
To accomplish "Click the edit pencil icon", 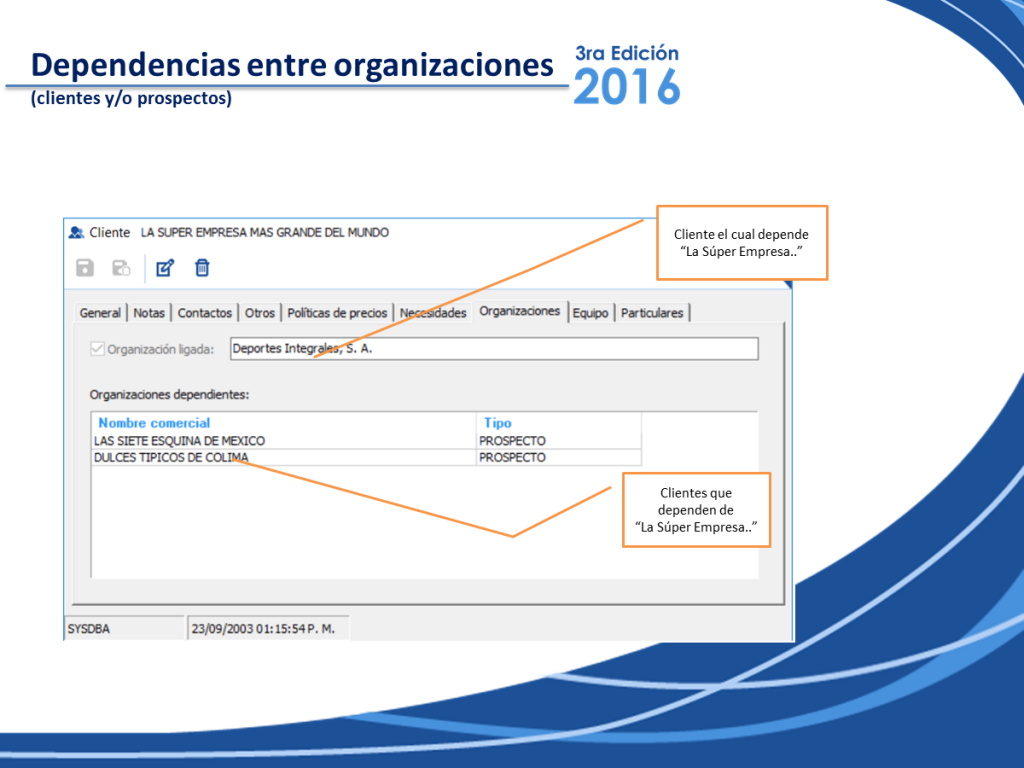I will [x=165, y=268].
